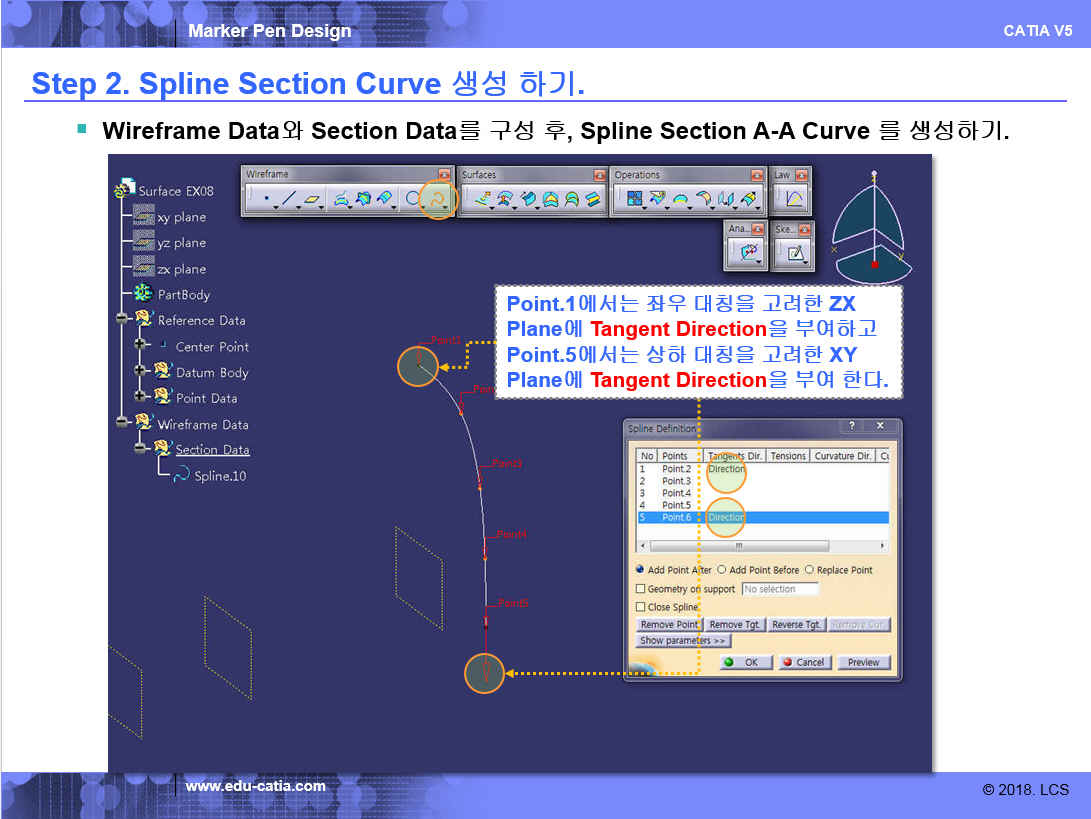1091x819 pixels.
Task: Expand the Point Data tree node
Action: click(x=141, y=398)
